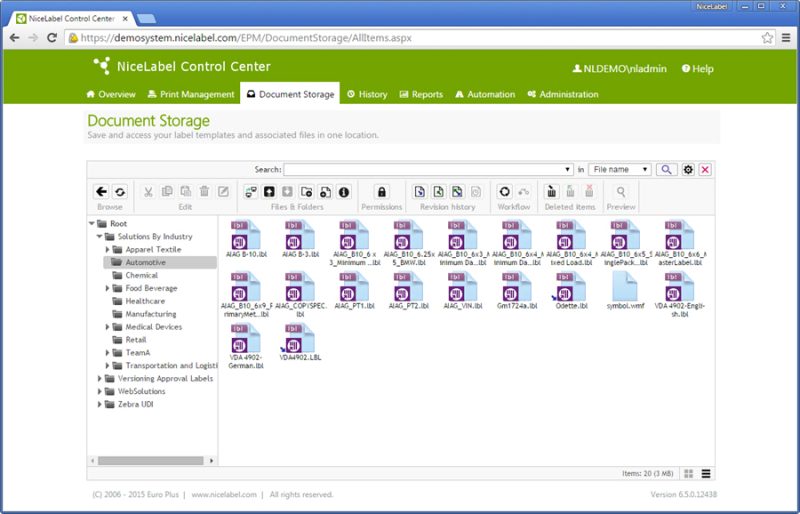
Task: Click the Back arrow in the Browse group
Action: coord(101,192)
